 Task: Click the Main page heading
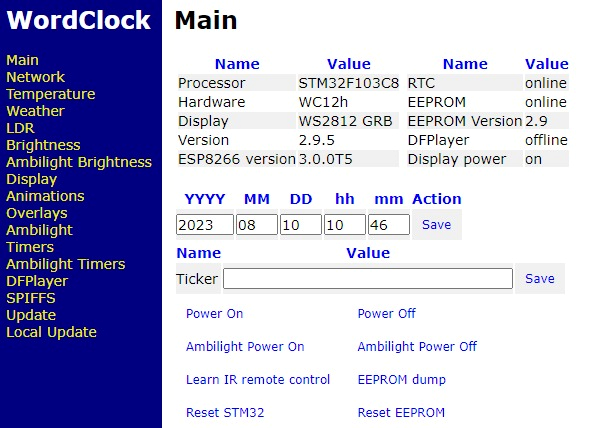(206, 20)
